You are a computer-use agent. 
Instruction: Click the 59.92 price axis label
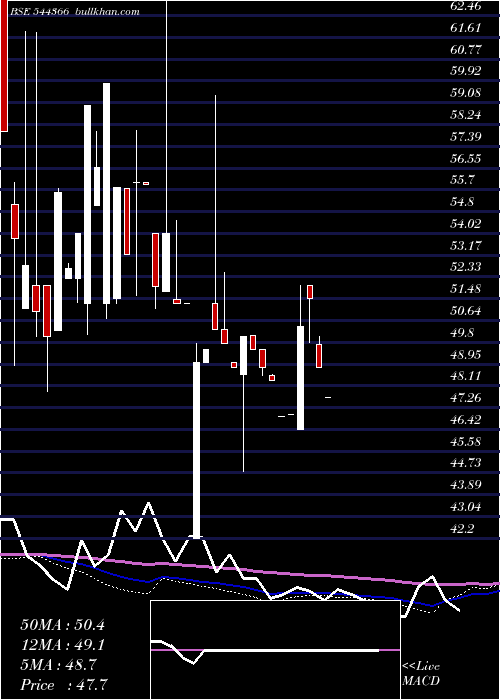point(465,71)
